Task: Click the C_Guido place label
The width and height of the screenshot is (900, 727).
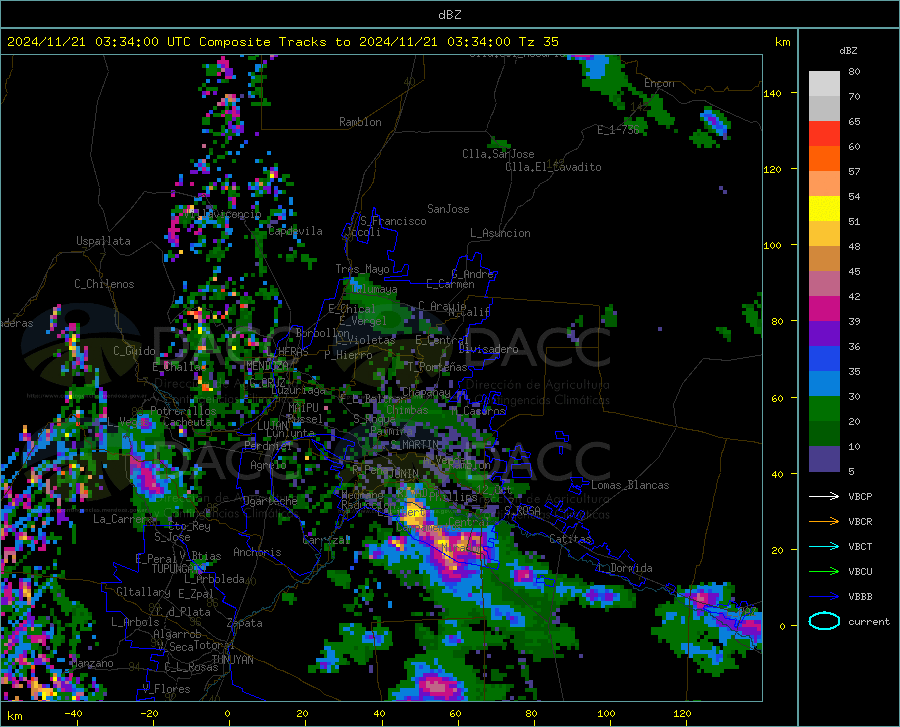Action: 134,351
